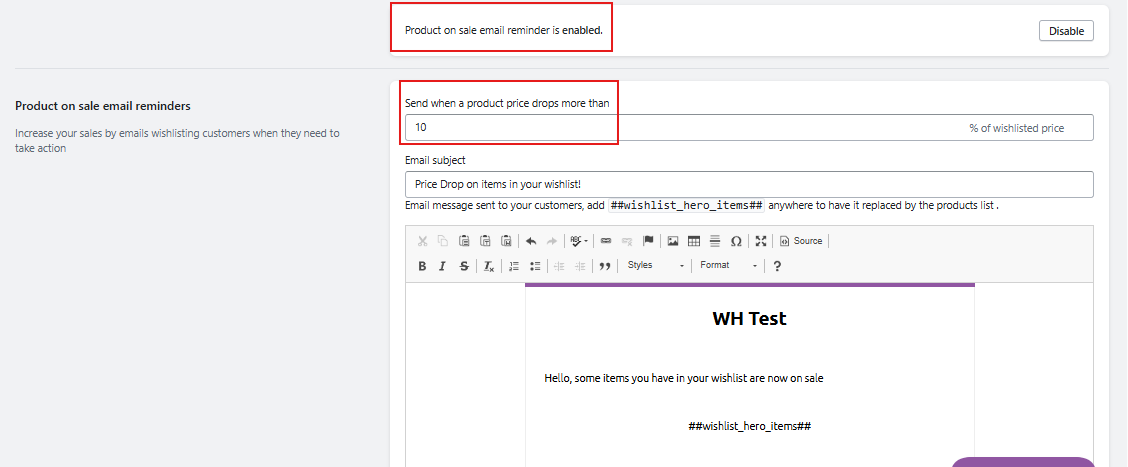Toggle bold formatting
Viewport: 1128px width, 467px height.
[x=422, y=266]
